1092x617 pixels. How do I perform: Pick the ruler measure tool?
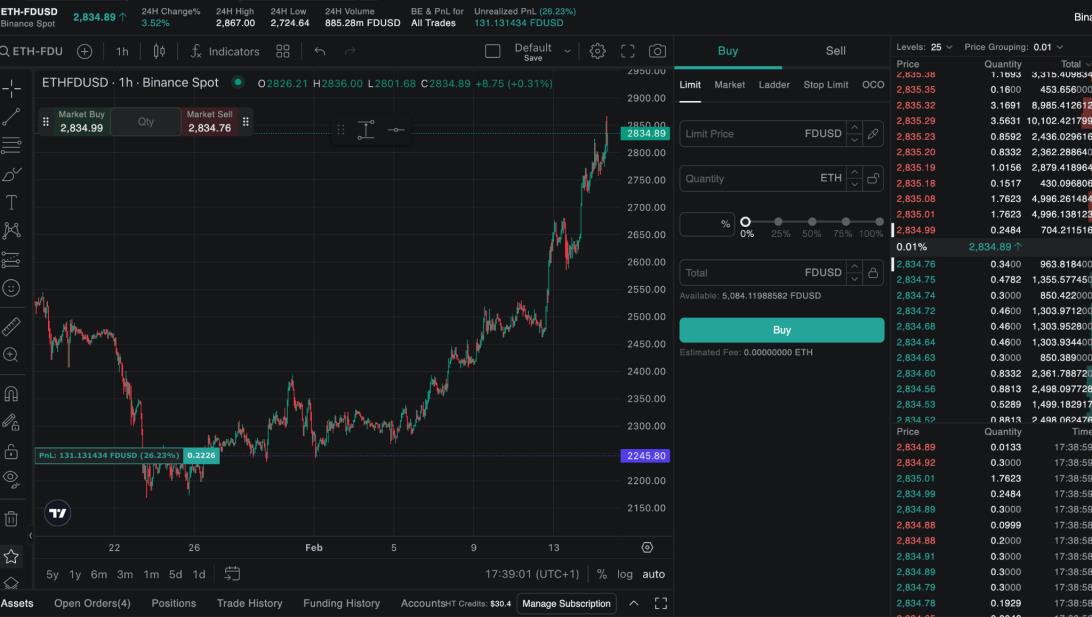pyautogui.click(x=11, y=326)
